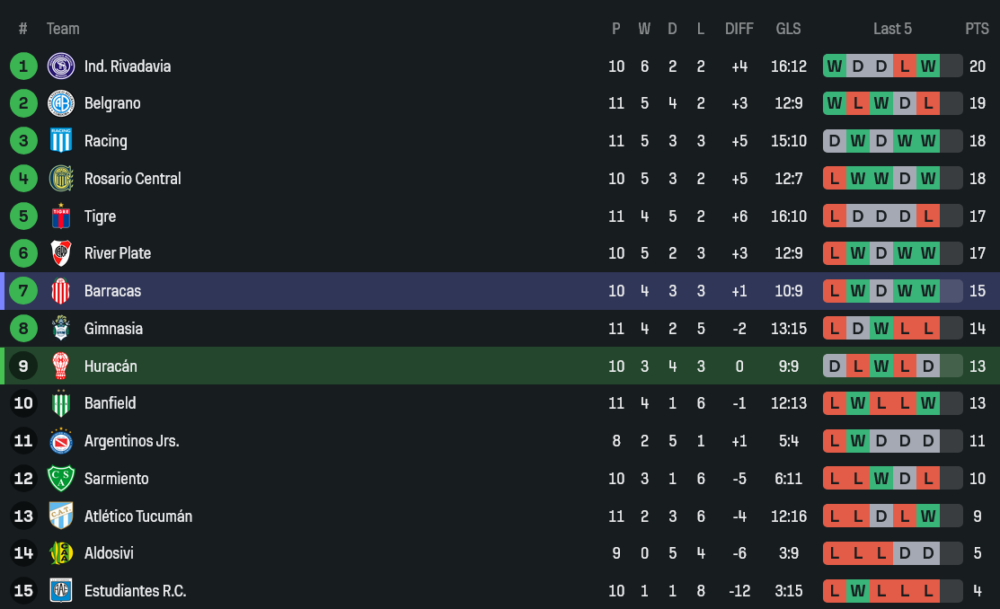Click the Rosario Central badge icon
The height and width of the screenshot is (609, 1000).
coord(61,178)
